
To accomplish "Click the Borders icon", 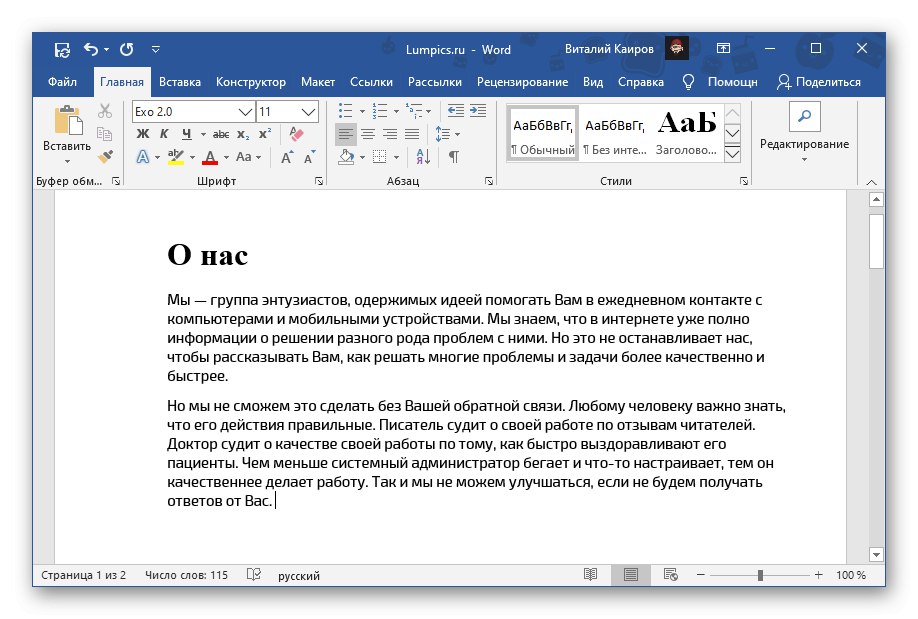I will coord(380,157).
